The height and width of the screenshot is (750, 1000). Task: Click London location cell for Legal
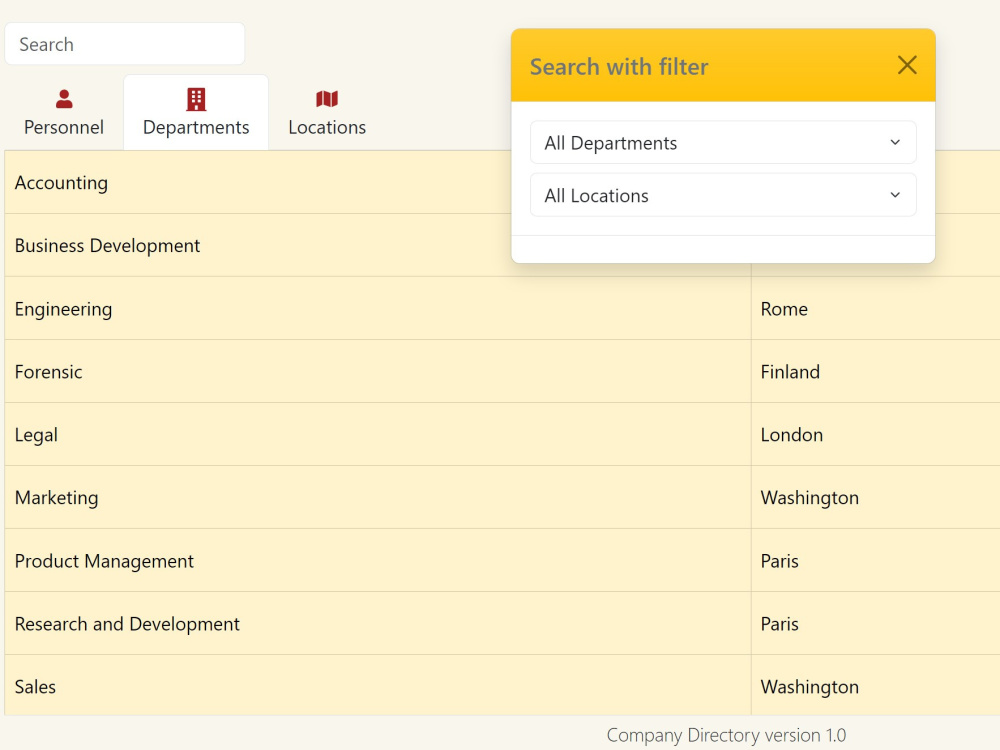coord(875,435)
